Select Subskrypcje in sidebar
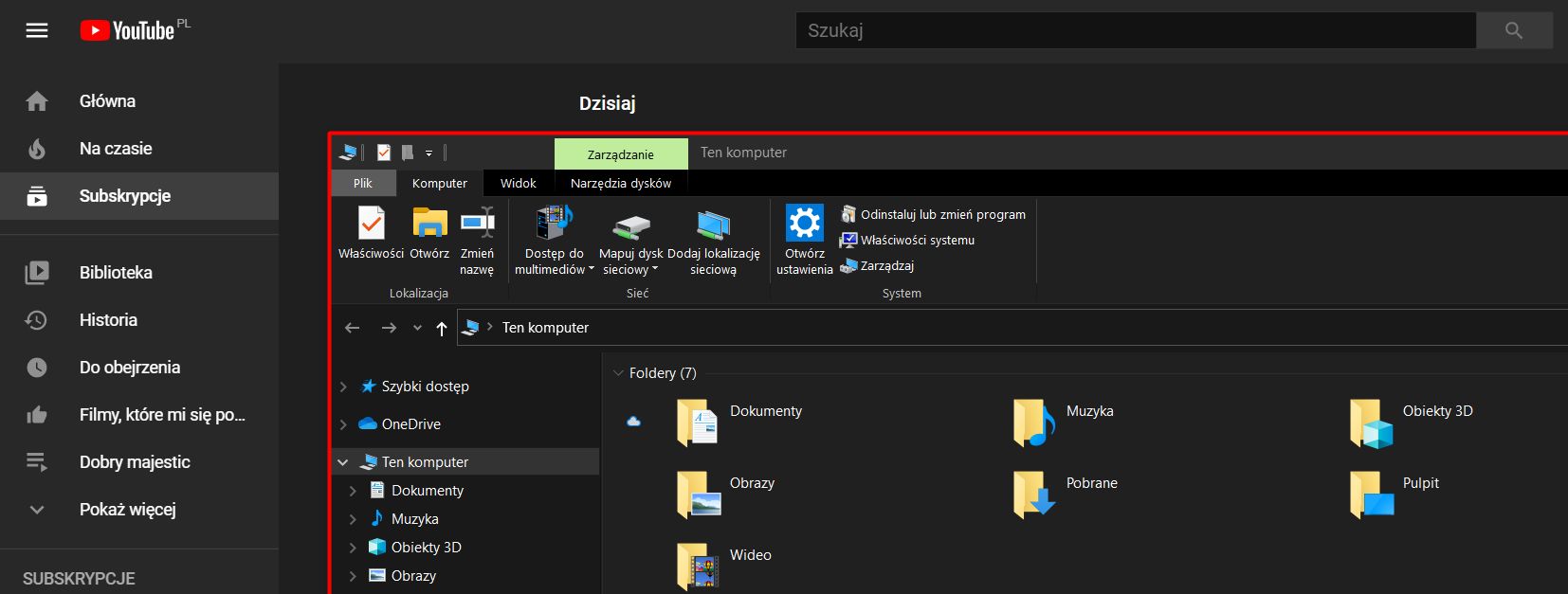 point(139,196)
